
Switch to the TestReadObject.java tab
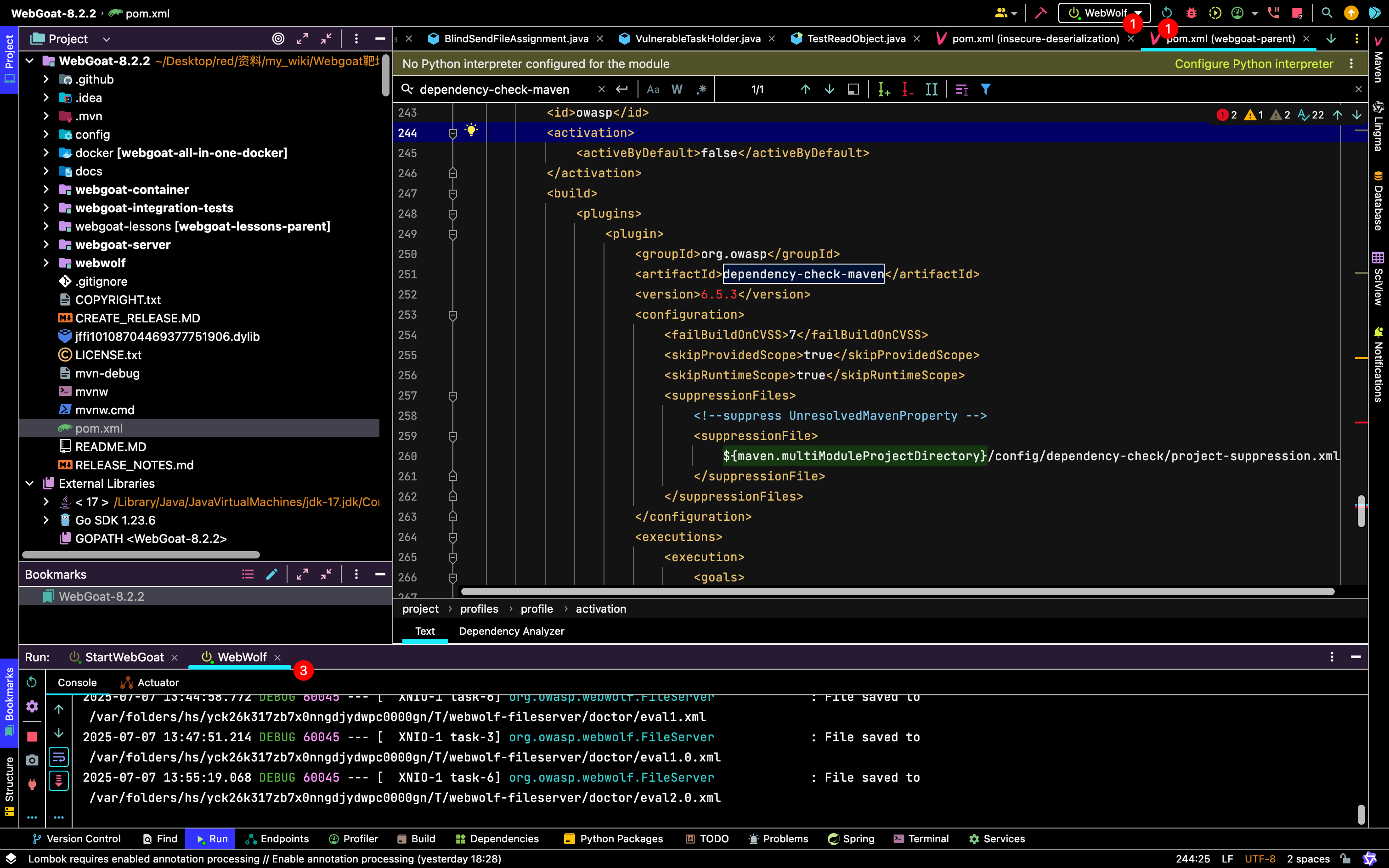[x=856, y=39]
